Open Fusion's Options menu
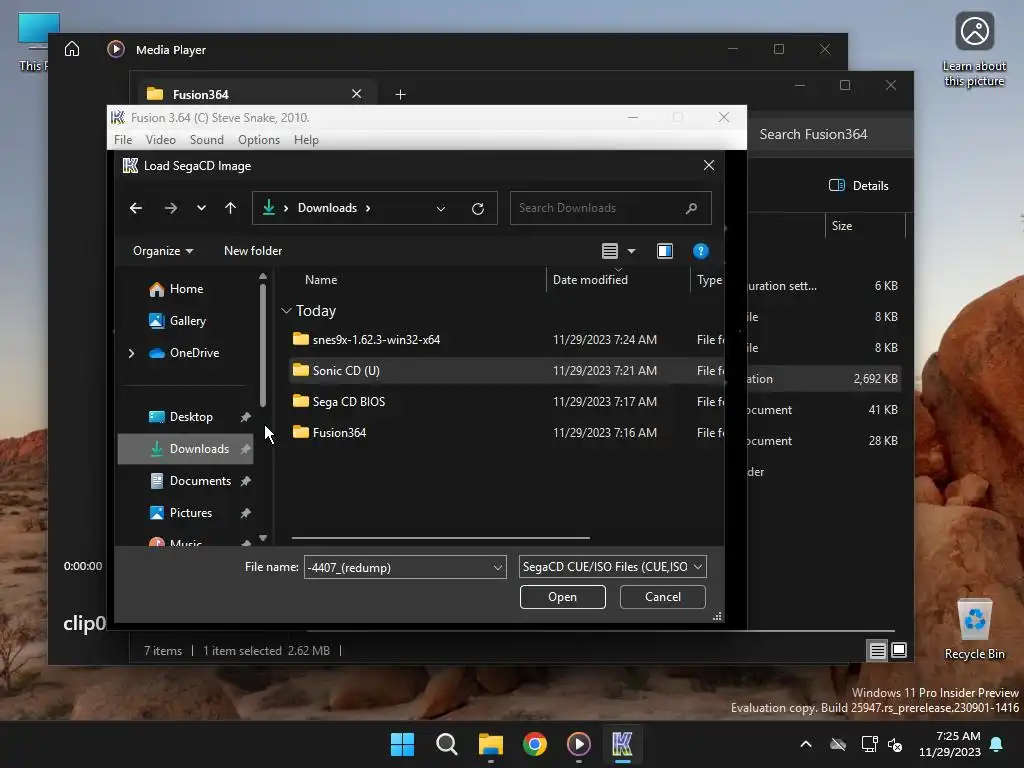The height and width of the screenshot is (768, 1024). [x=259, y=140]
